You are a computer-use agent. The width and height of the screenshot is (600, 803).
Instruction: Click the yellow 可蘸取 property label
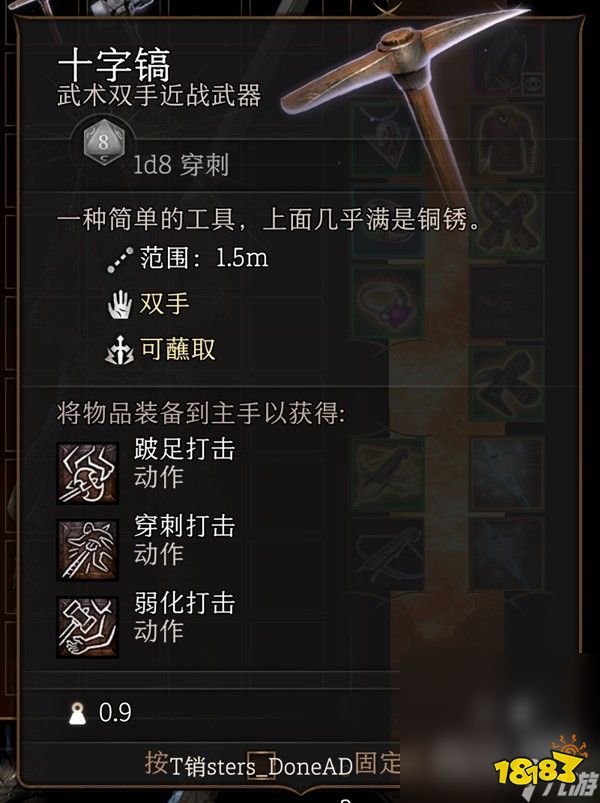point(177,349)
